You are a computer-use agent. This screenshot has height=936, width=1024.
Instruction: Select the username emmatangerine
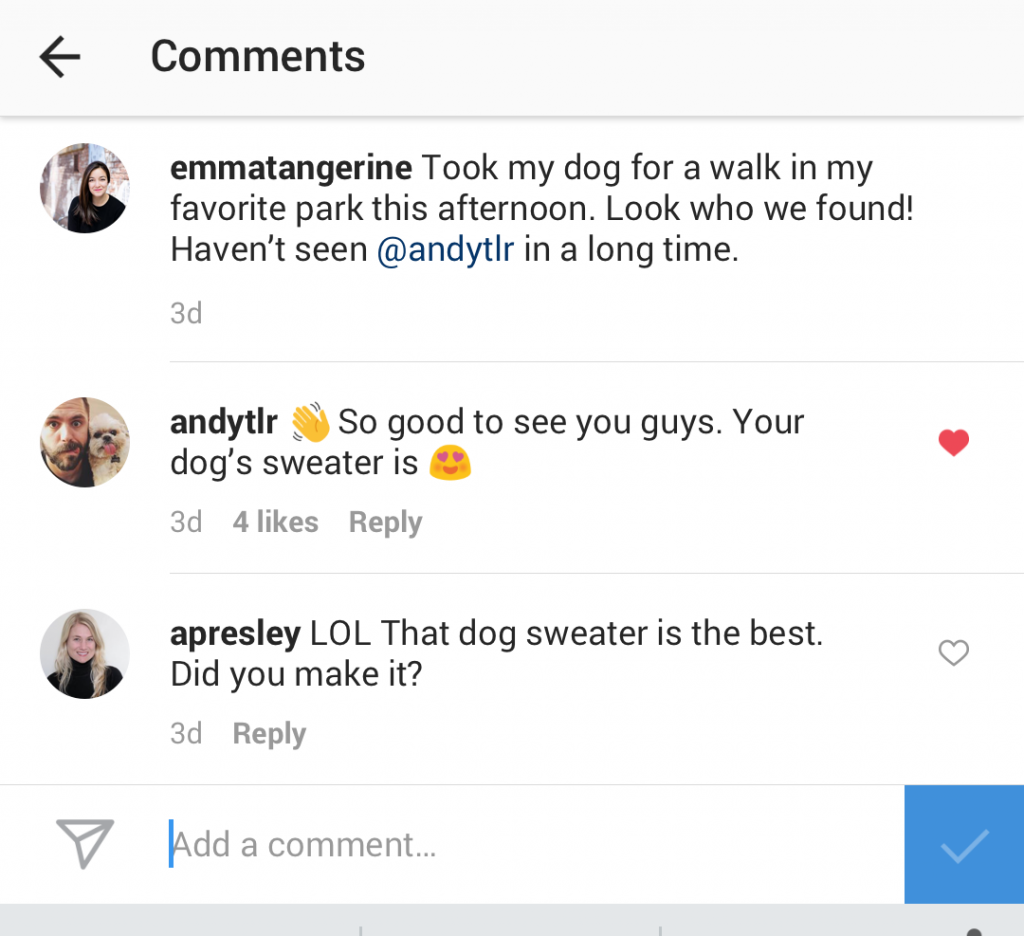290,167
